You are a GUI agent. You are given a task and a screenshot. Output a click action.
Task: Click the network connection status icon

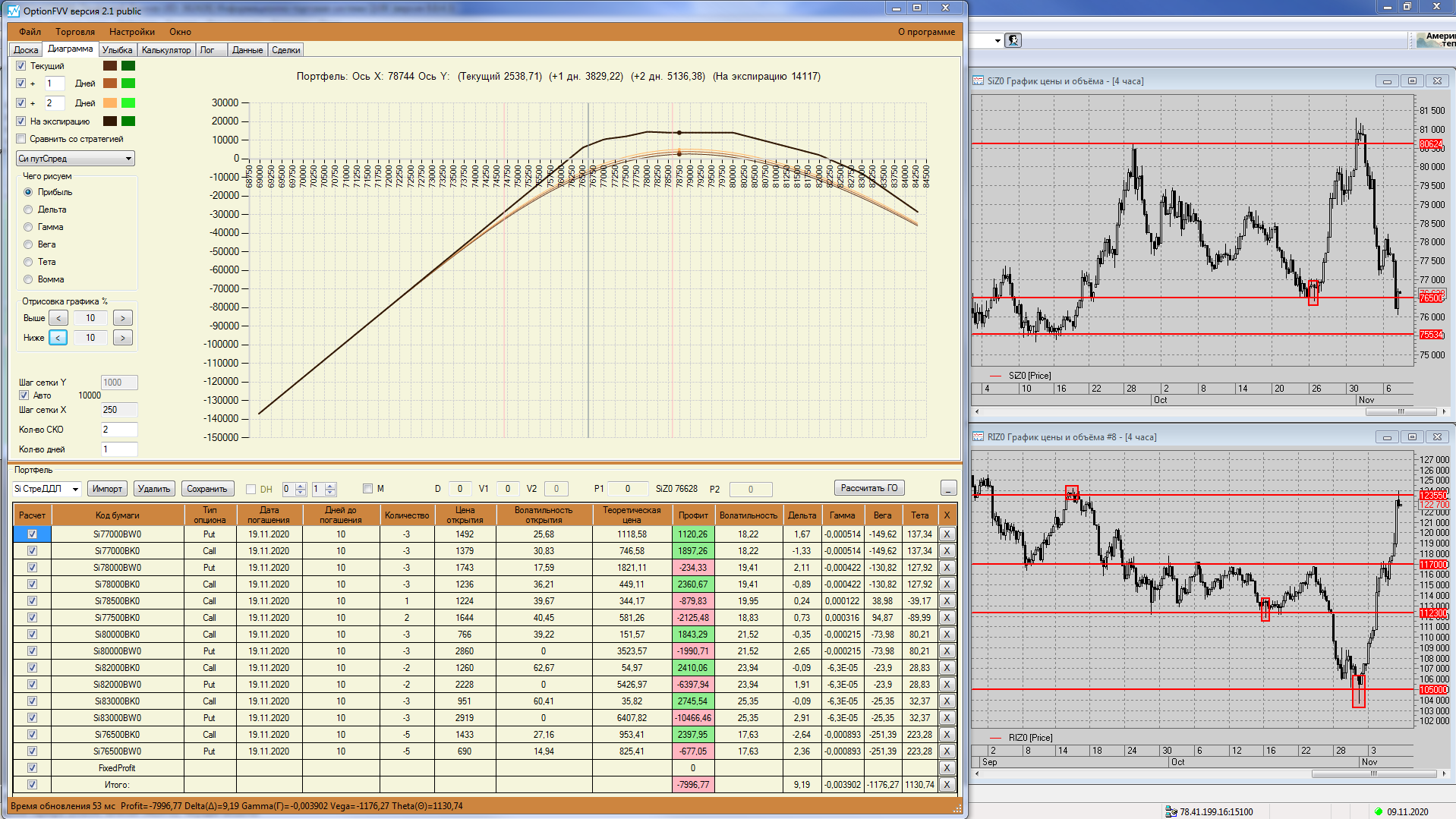[1171, 811]
